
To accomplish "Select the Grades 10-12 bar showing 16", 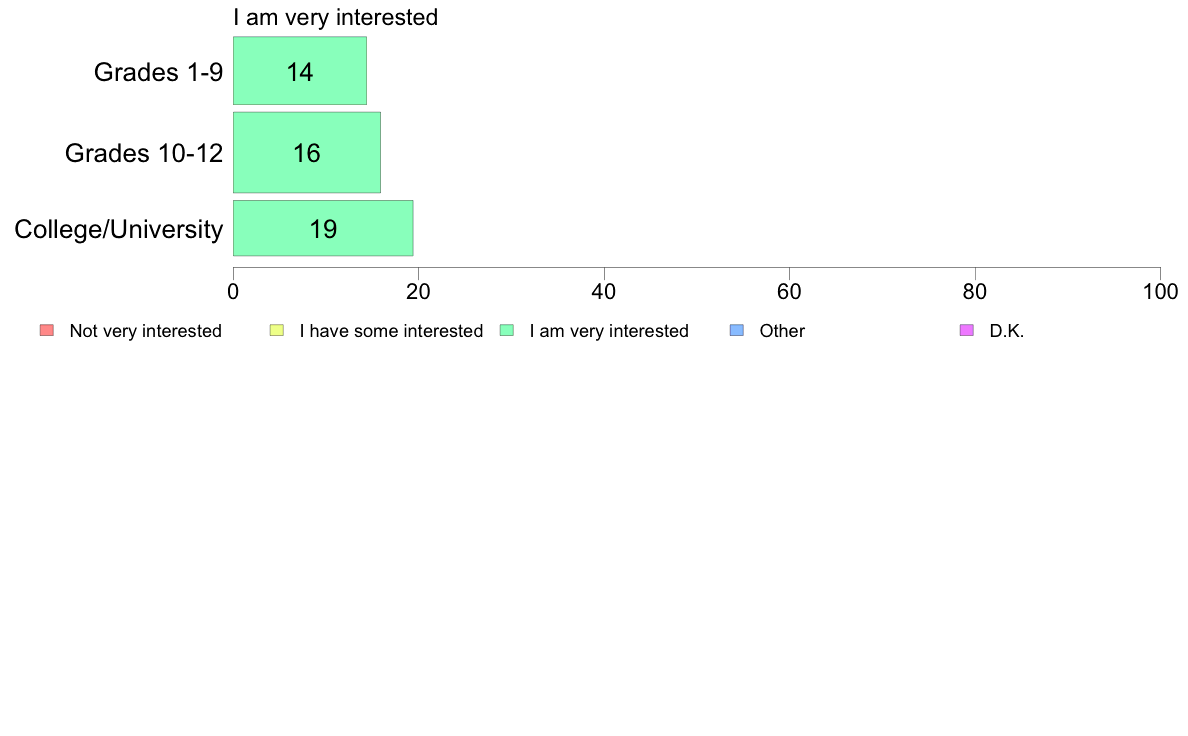I will click(x=307, y=152).
